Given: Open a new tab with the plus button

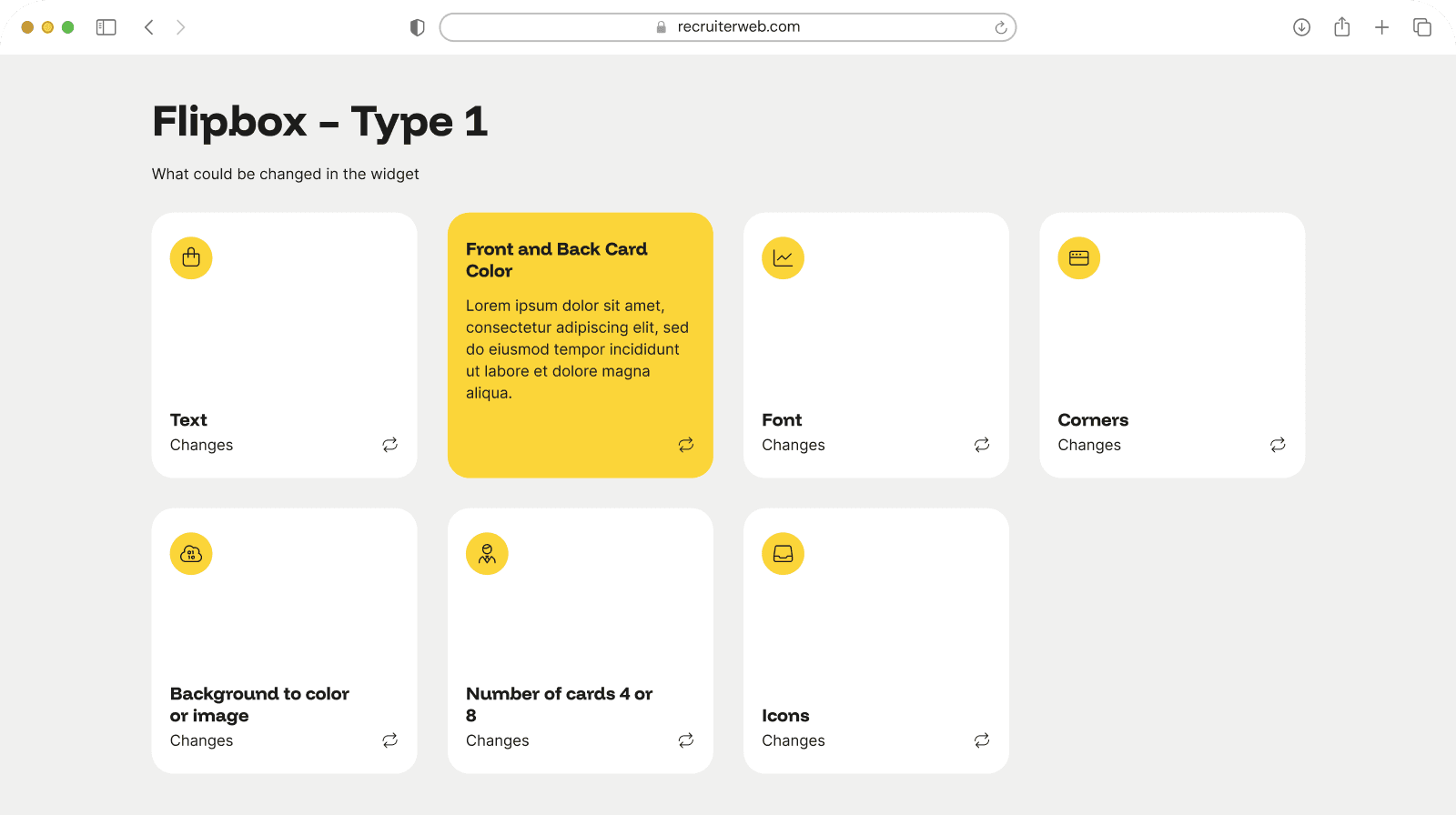Looking at the screenshot, I should click(1381, 27).
